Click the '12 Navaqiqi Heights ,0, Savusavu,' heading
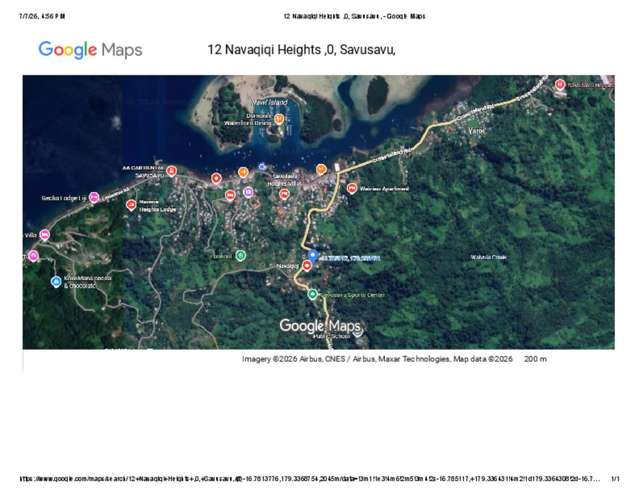Image resolution: width=639 pixels, height=494 pixels. (301, 50)
